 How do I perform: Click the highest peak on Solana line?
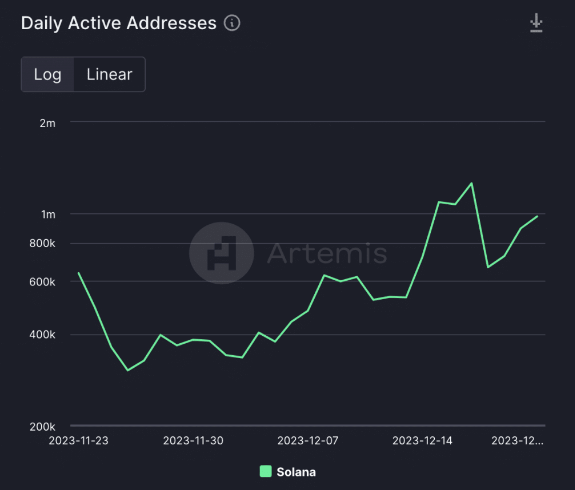pos(472,183)
